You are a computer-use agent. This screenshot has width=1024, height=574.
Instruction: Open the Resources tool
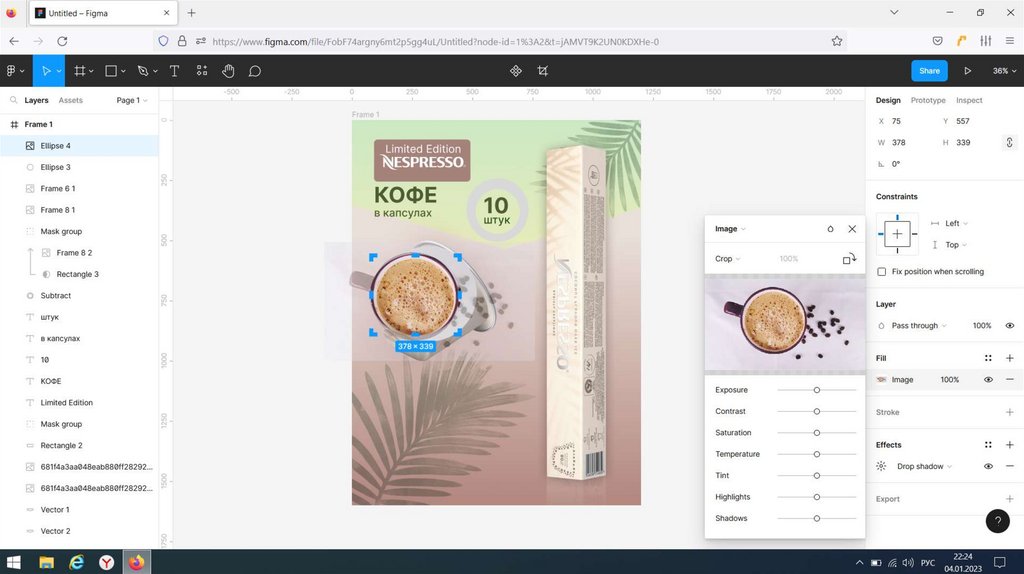point(202,71)
